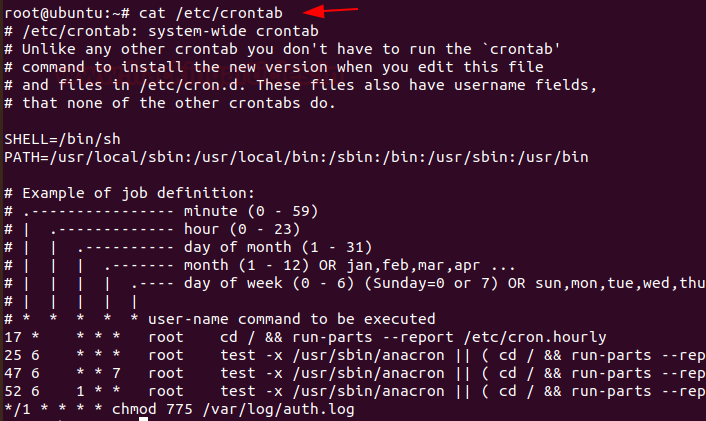Click the PATH= environment variable line
Viewport: 706px width, 421px height.
coord(296,157)
